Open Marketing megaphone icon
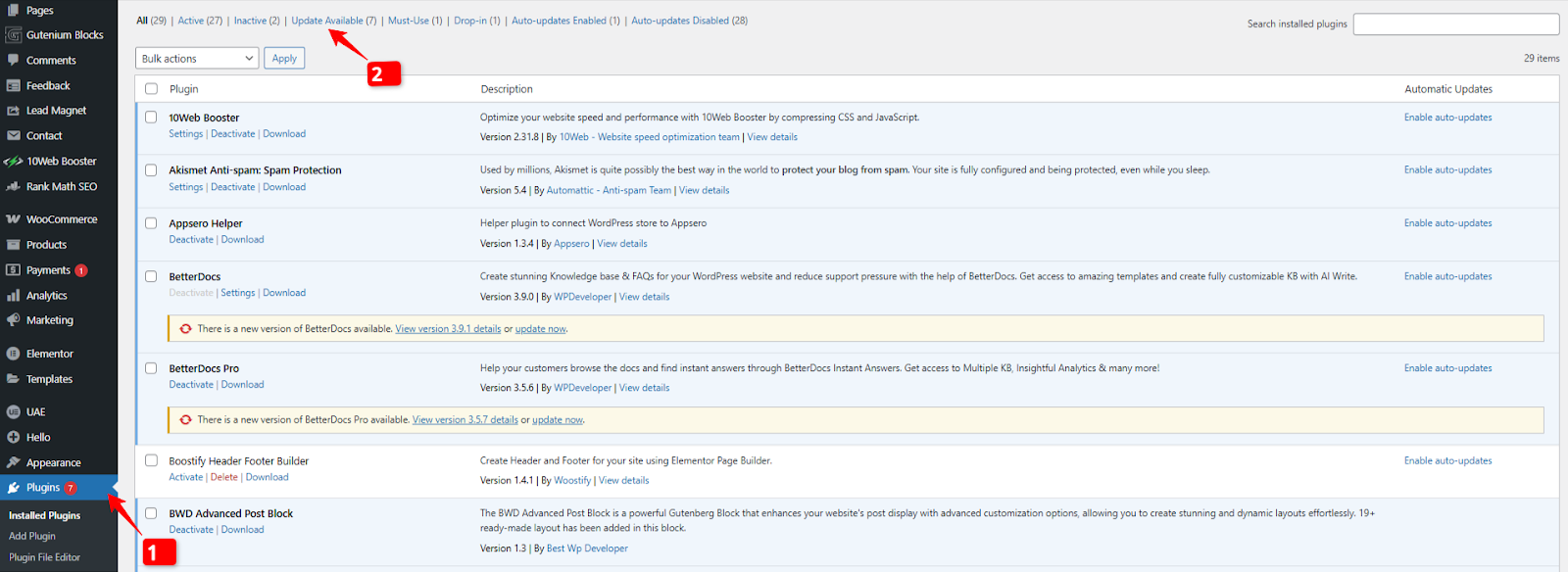 [x=14, y=320]
